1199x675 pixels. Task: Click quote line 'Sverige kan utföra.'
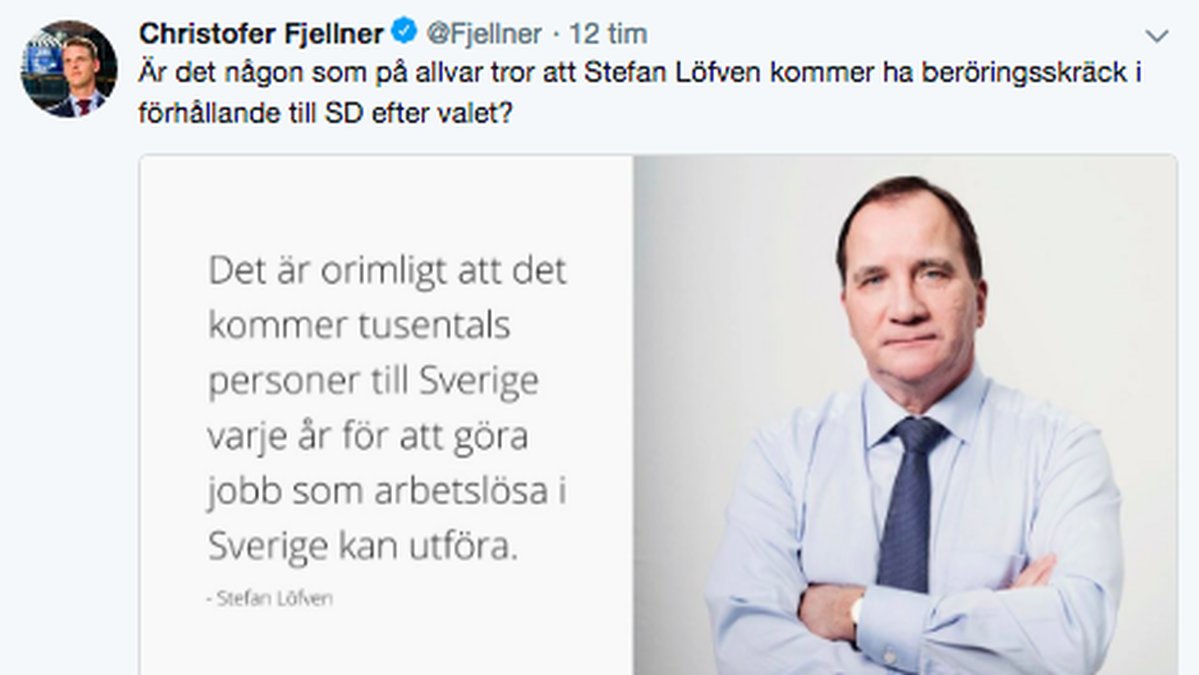pos(362,547)
